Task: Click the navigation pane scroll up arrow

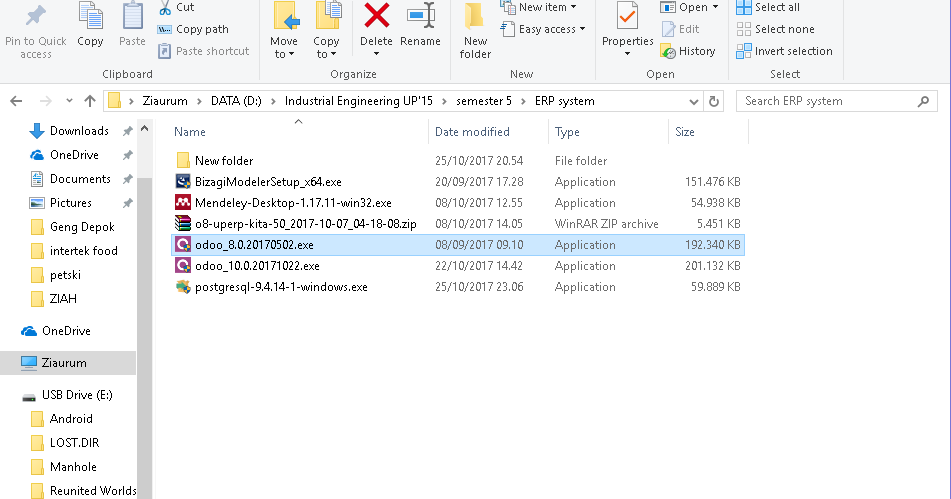Action: tap(144, 129)
